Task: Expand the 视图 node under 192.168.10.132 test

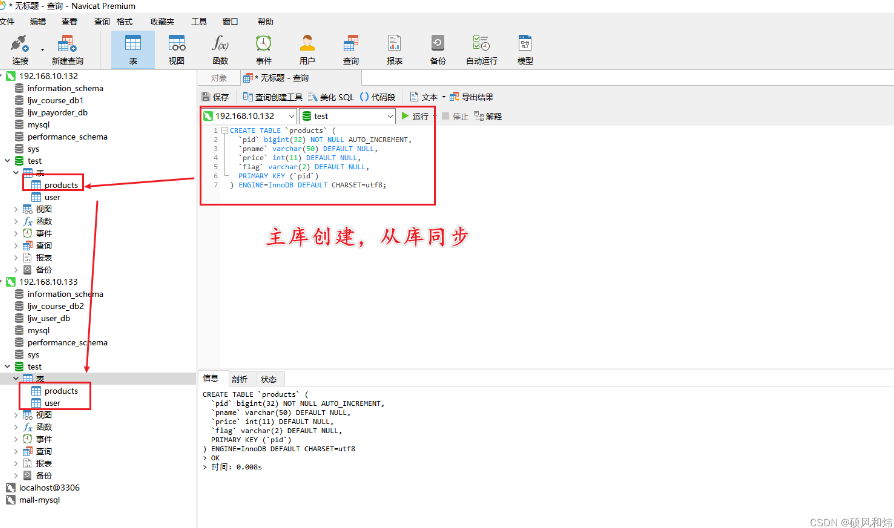Action: coord(16,209)
